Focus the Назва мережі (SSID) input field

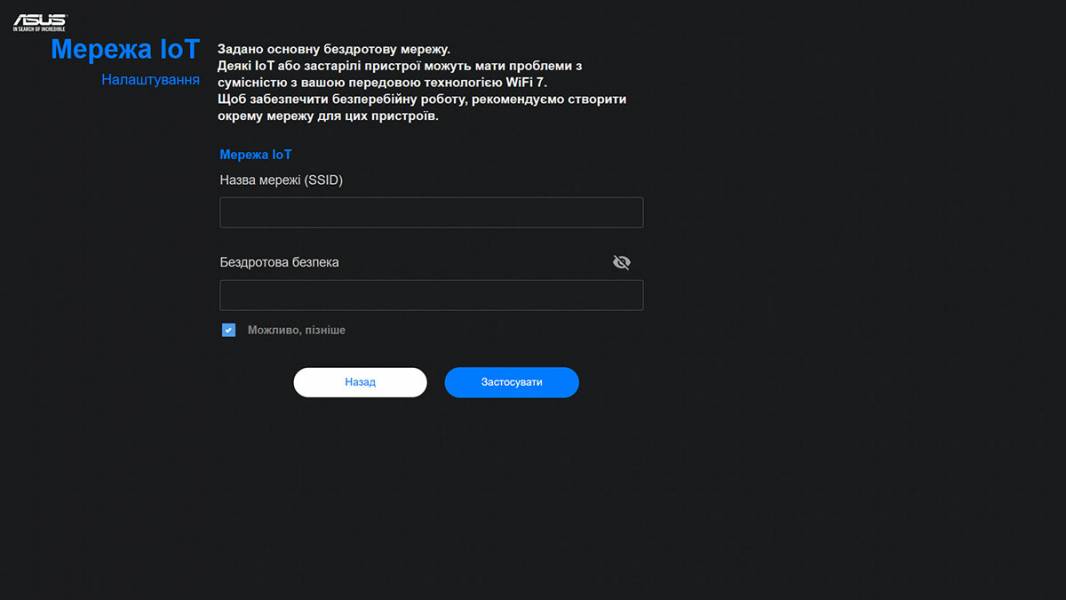(431, 213)
